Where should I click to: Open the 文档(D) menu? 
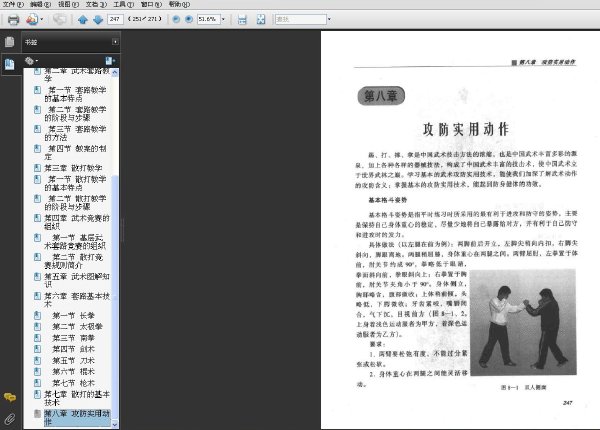pos(96,5)
